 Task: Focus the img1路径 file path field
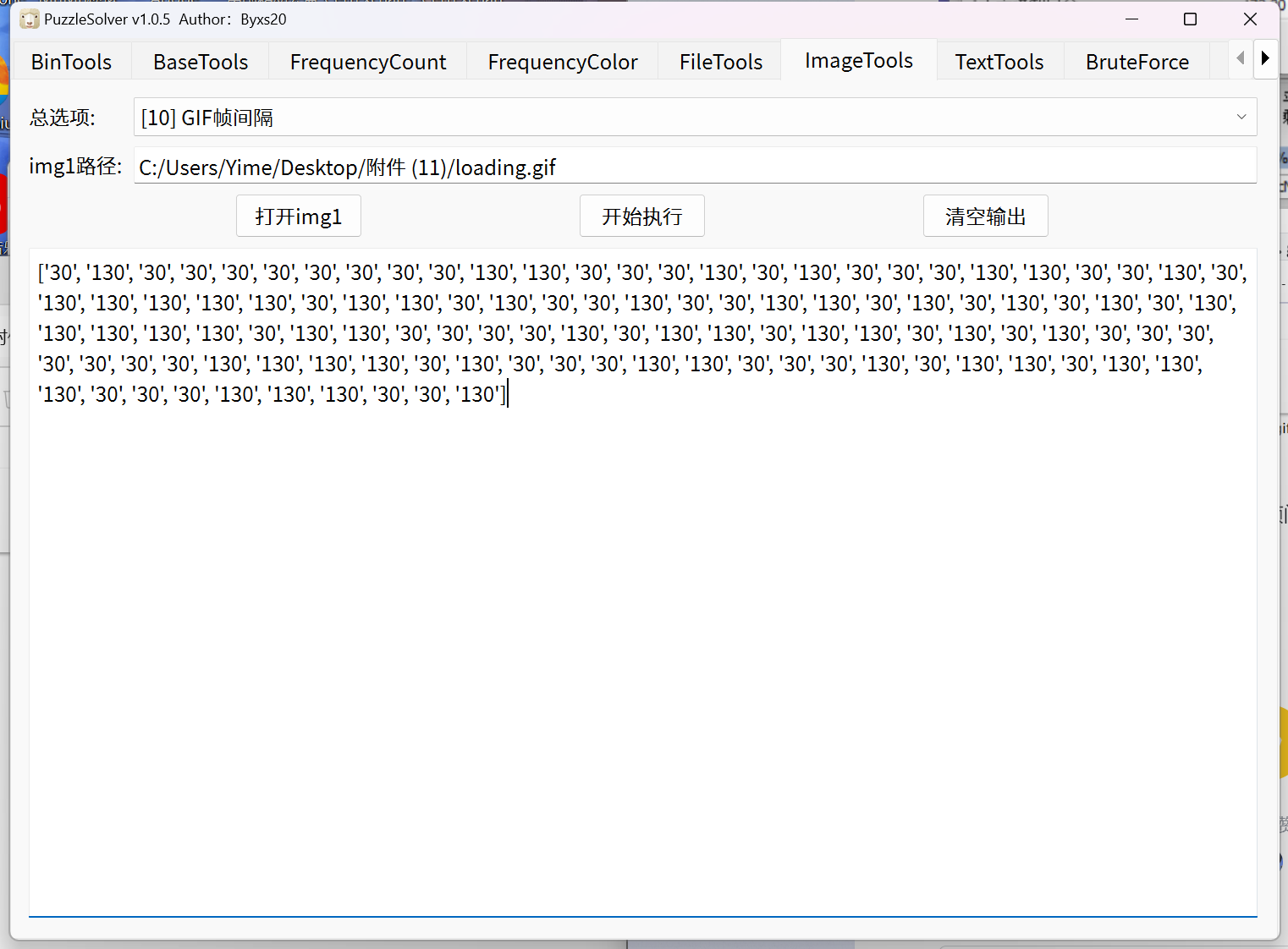coord(694,167)
